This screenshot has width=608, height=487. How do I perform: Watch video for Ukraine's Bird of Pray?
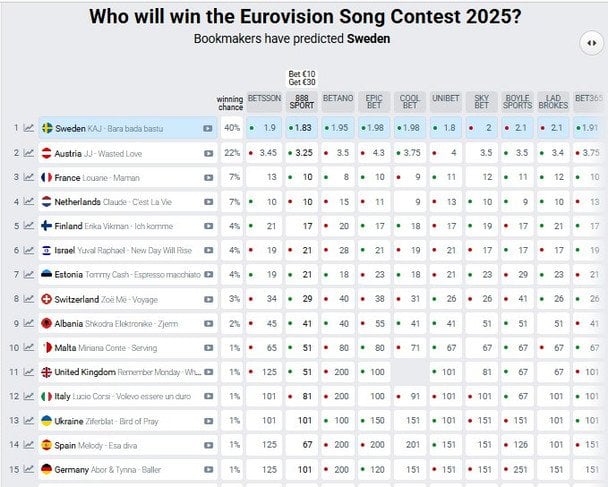pos(207,420)
